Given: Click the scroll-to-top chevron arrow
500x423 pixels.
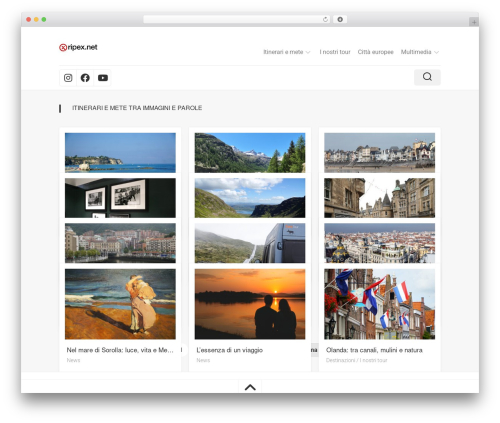Looking at the screenshot, I should tap(250, 387).
